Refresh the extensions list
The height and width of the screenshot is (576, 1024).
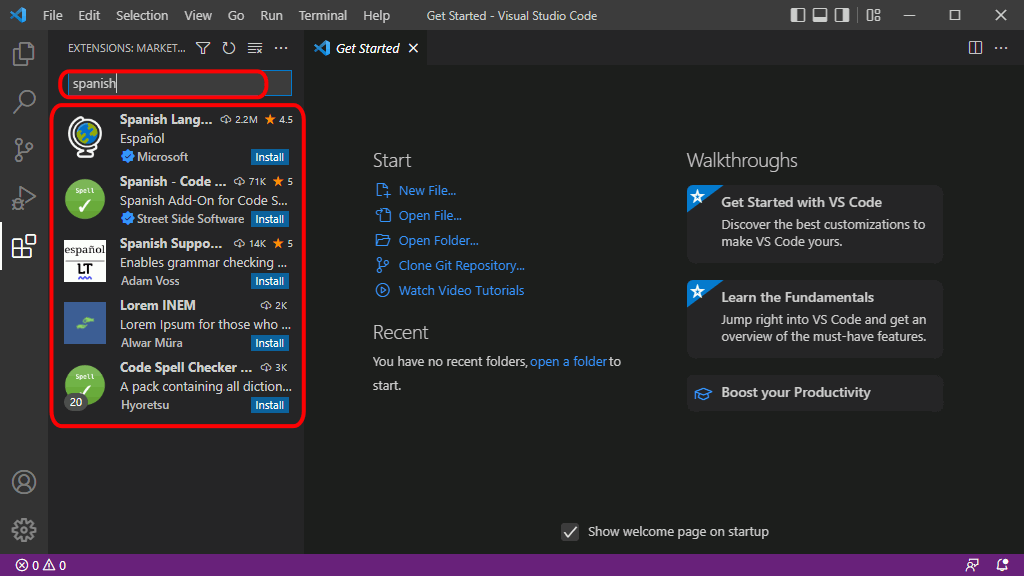229,48
